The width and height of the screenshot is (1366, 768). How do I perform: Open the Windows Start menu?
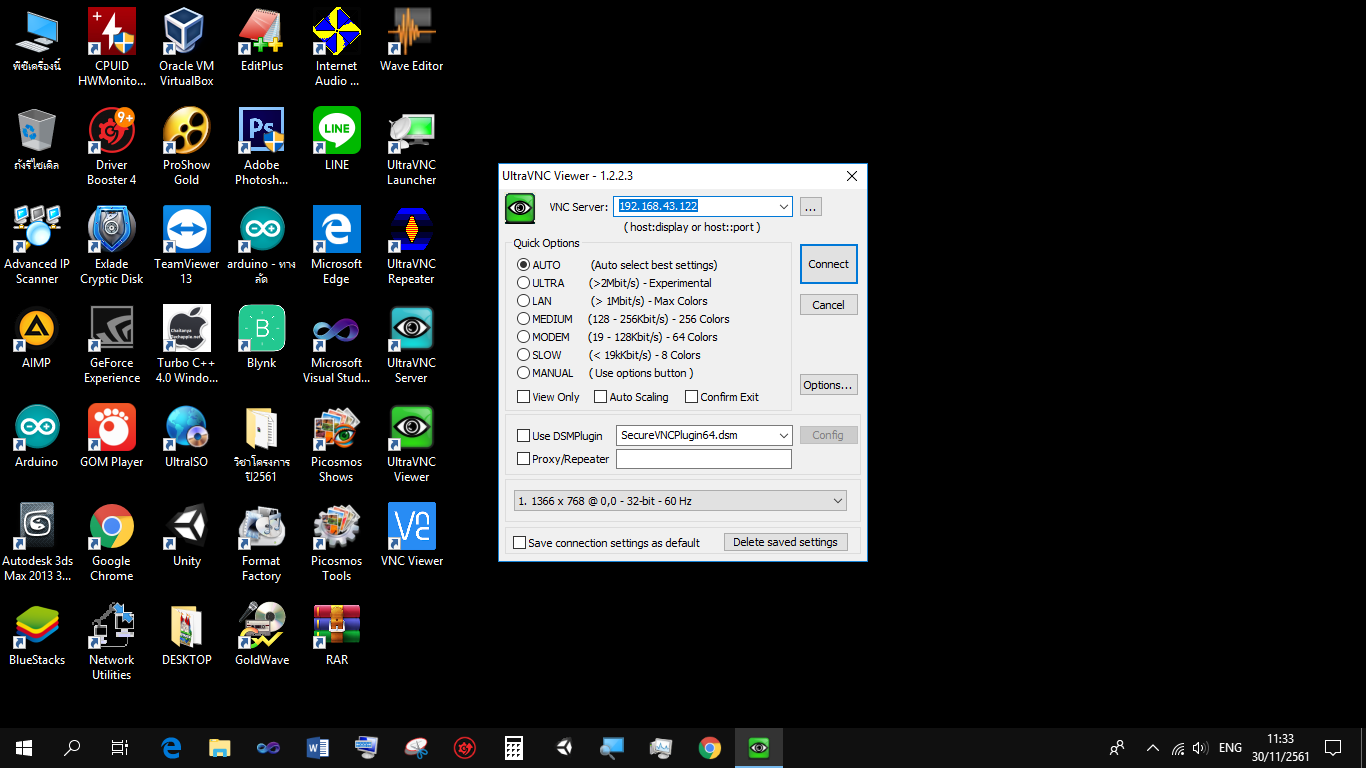(x=22, y=747)
